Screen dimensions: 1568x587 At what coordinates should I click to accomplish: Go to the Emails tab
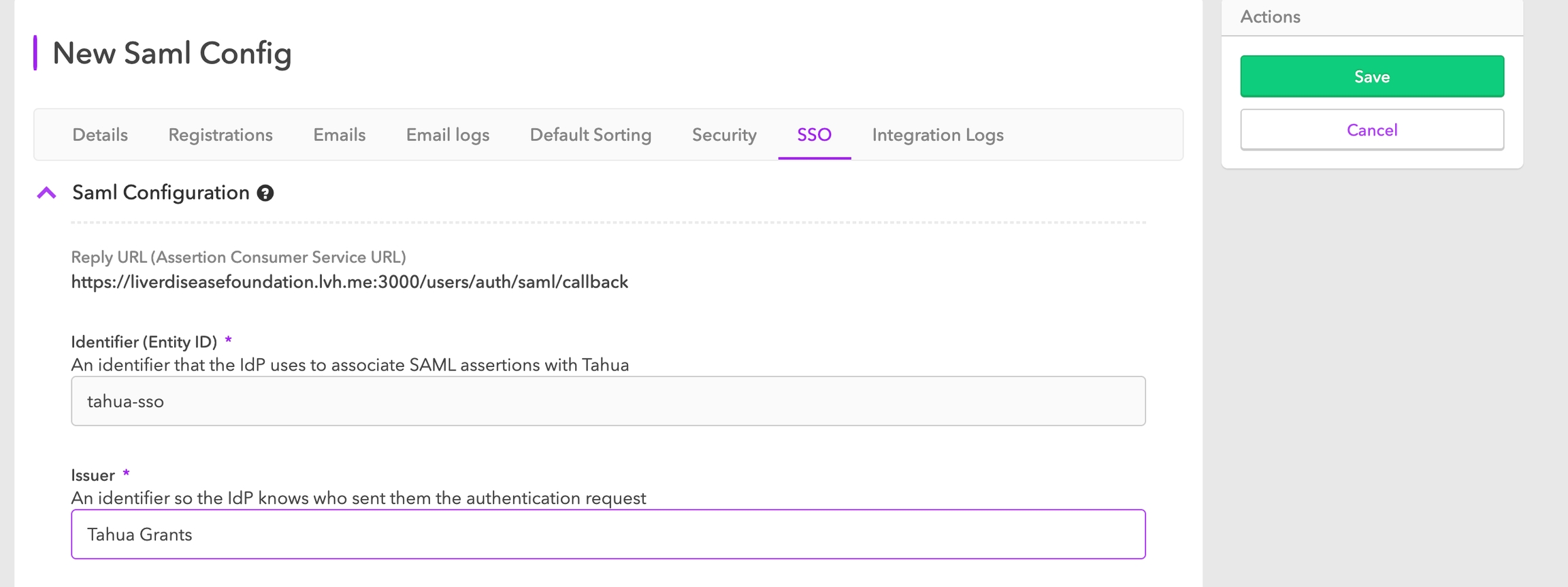coord(339,135)
